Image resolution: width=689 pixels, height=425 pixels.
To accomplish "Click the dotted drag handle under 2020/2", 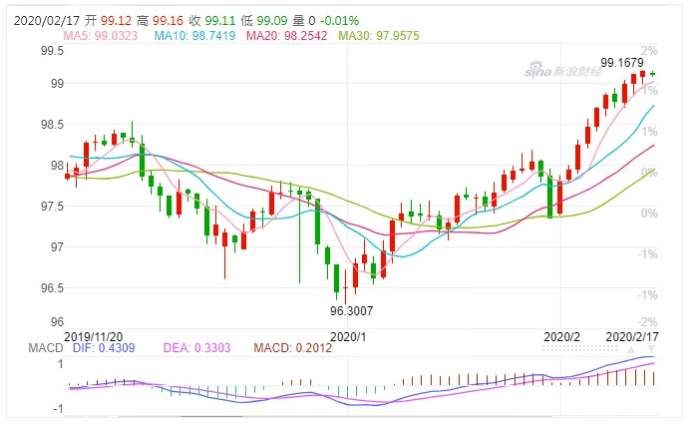I will [580, 349].
